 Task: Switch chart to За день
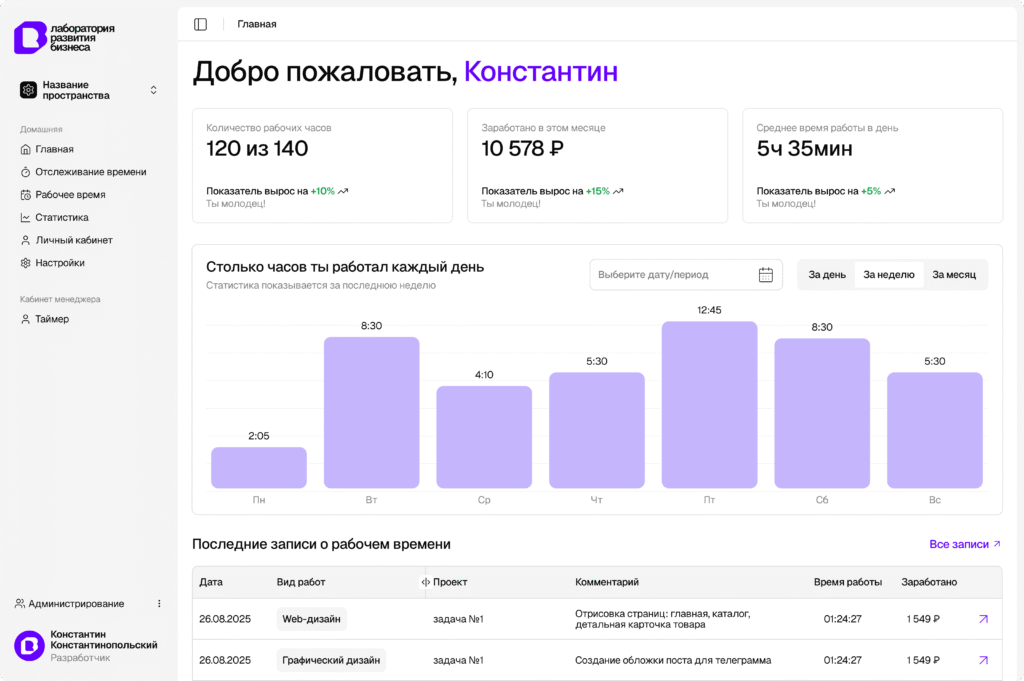pyautogui.click(x=827, y=275)
